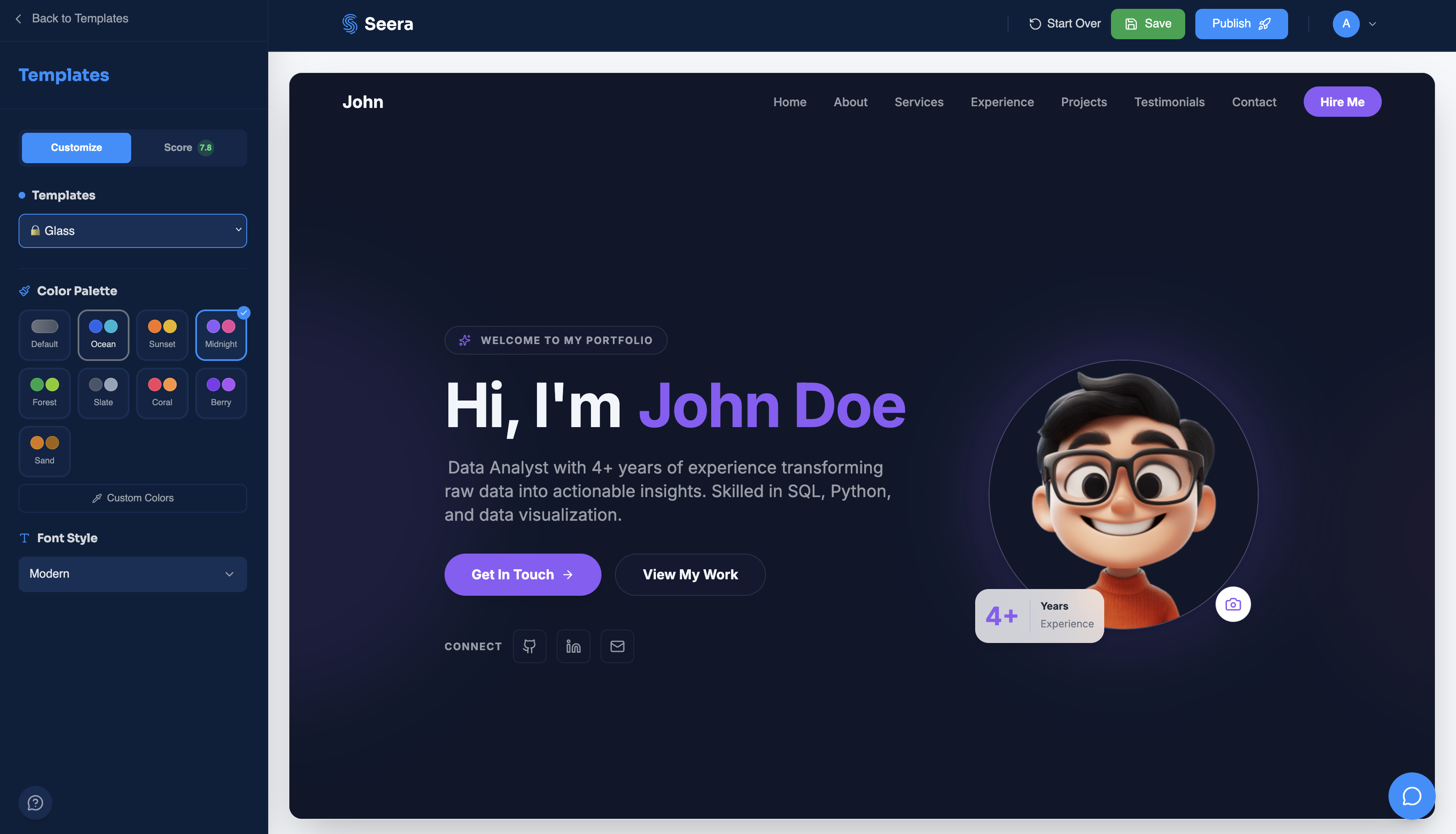Click the 7.8 score badge
Screen dimensions: 1456x834
click(x=206, y=147)
